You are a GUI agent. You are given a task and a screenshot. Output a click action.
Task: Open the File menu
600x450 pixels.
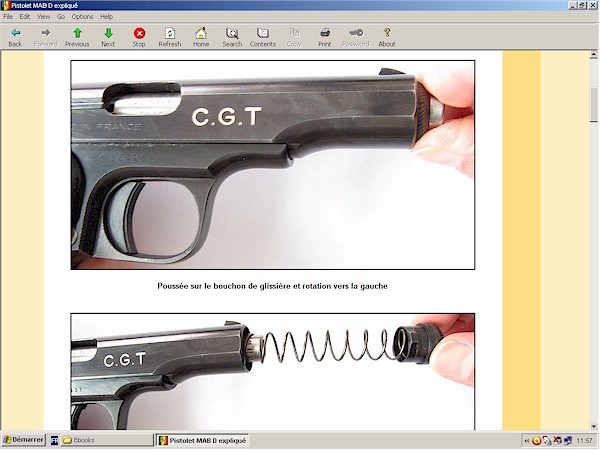point(8,16)
